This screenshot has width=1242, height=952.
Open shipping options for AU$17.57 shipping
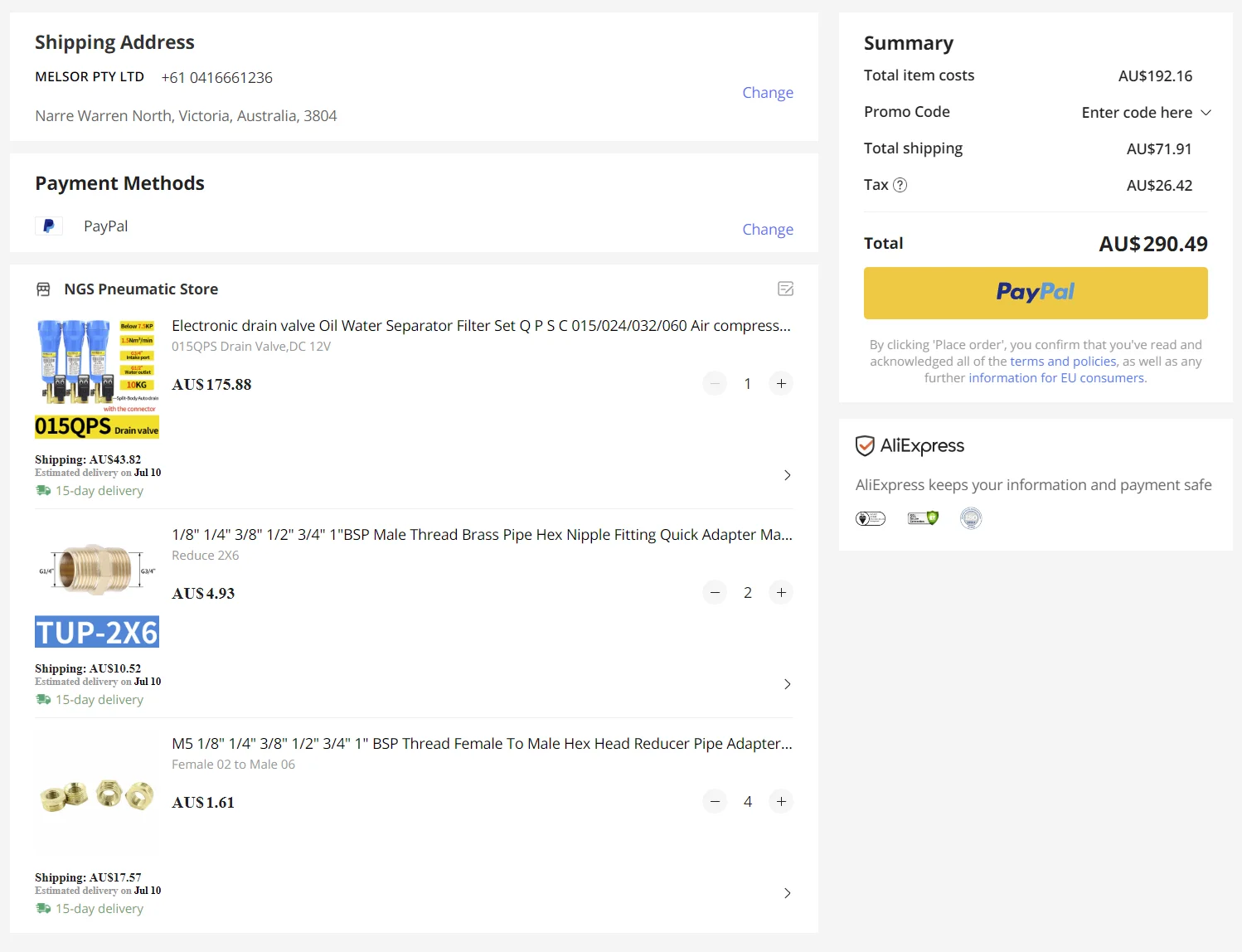click(788, 893)
